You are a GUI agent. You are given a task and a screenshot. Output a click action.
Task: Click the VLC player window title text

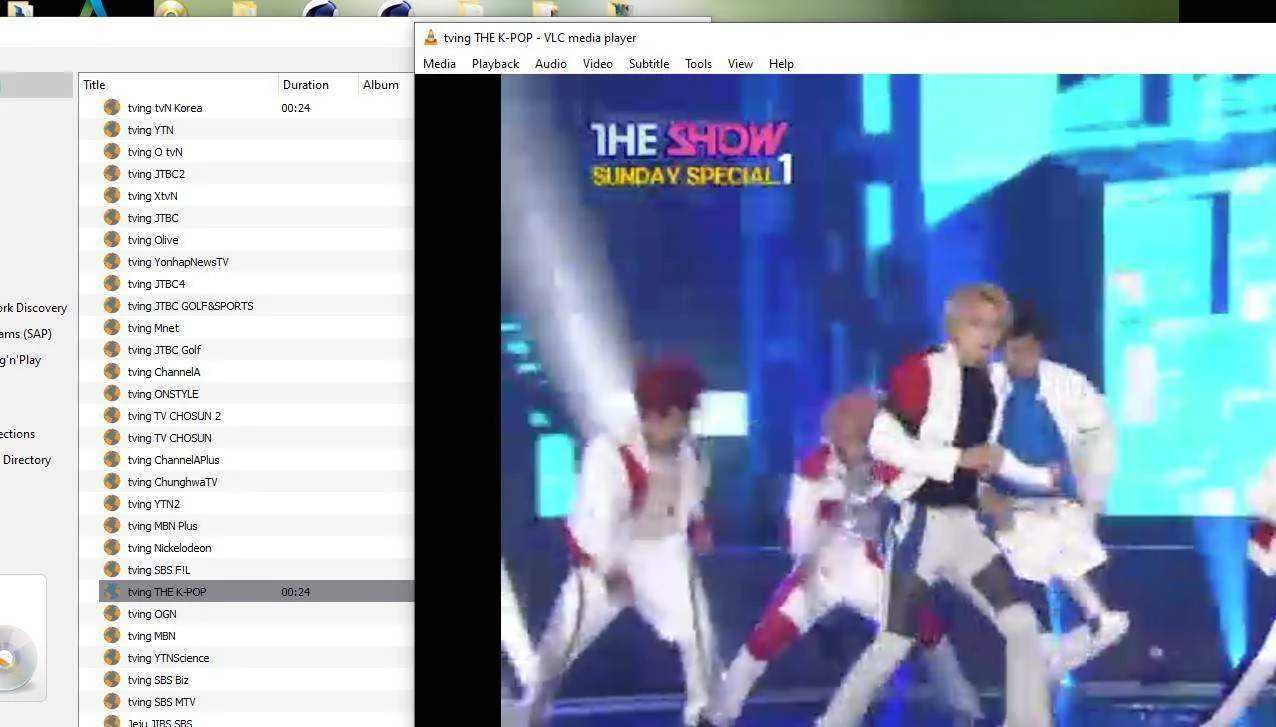pos(540,38)
